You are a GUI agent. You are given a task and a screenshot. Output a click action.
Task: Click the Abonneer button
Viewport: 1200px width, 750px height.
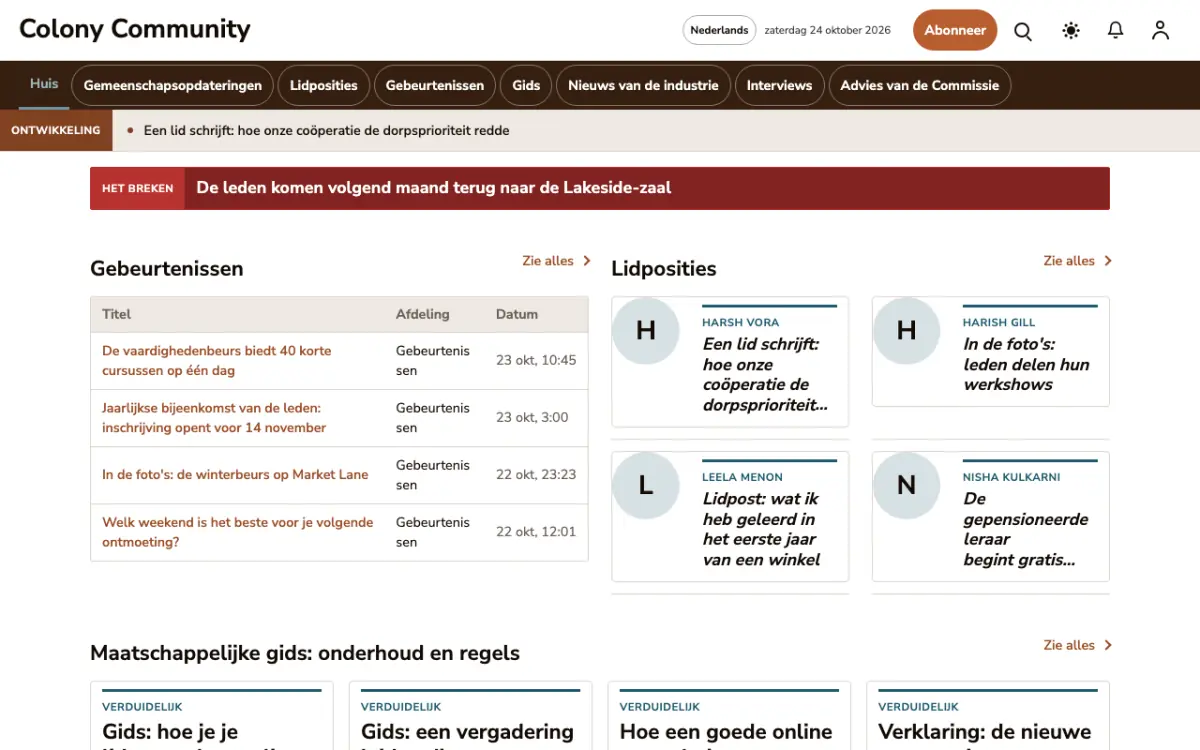pos(955,30)
